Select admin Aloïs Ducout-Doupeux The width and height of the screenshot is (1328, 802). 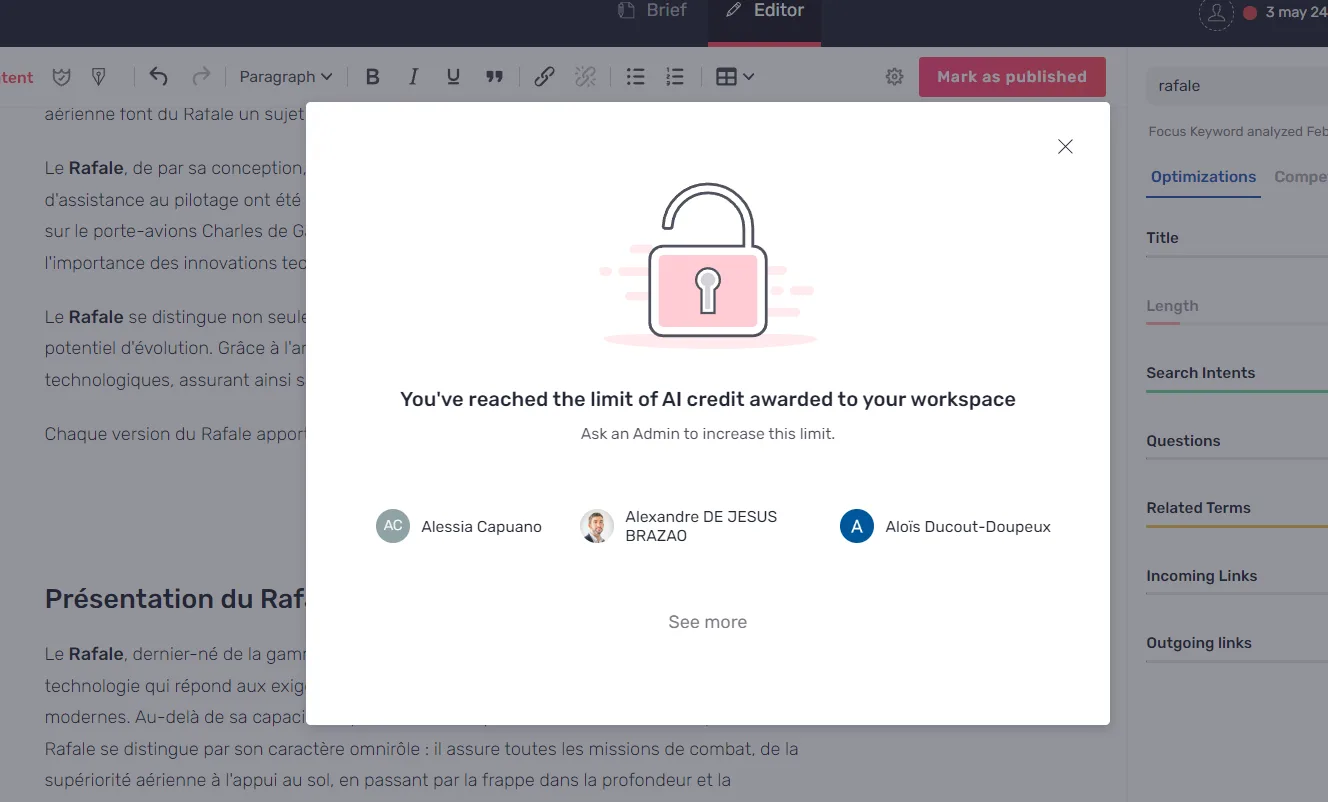(x=945, y=526)
